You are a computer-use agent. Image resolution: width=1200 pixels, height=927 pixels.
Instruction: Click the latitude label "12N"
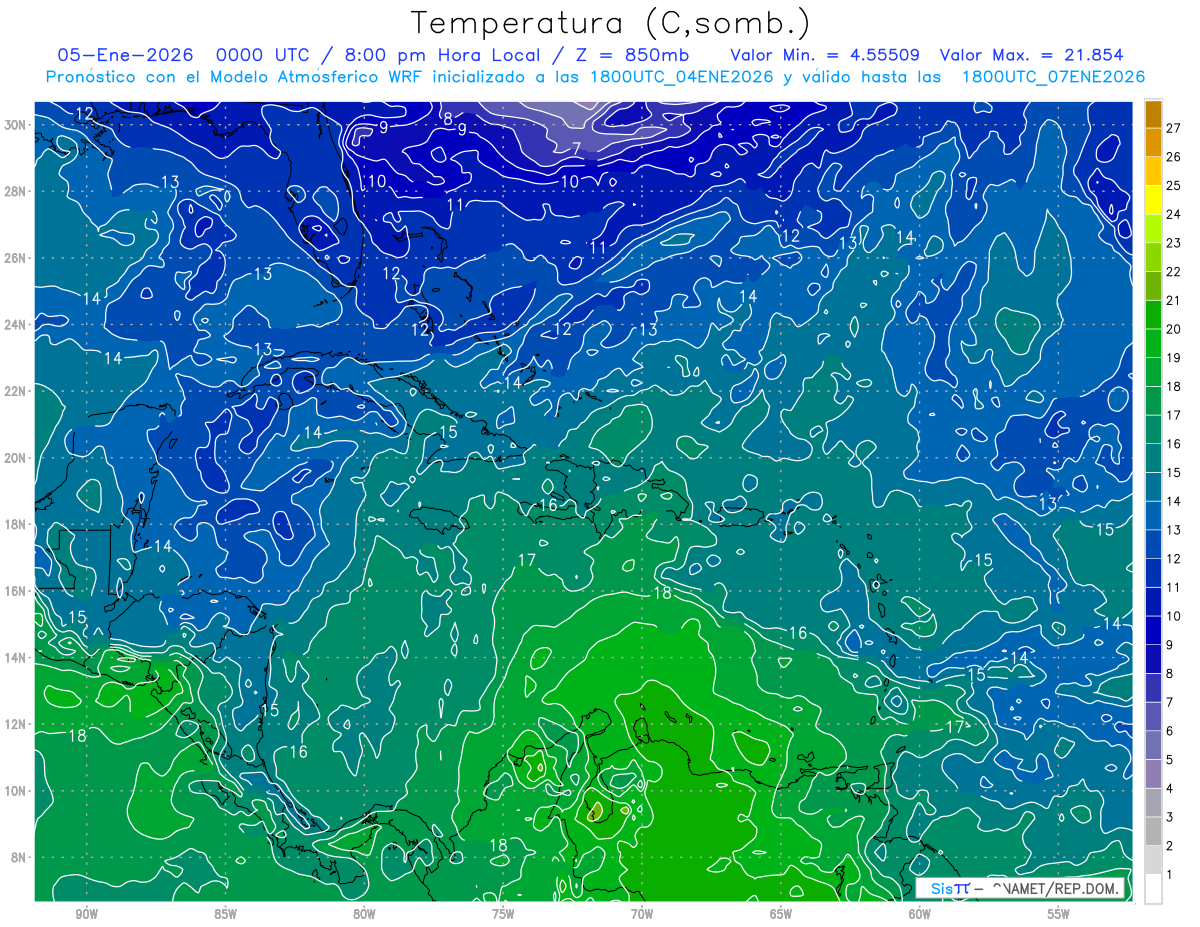15,724
